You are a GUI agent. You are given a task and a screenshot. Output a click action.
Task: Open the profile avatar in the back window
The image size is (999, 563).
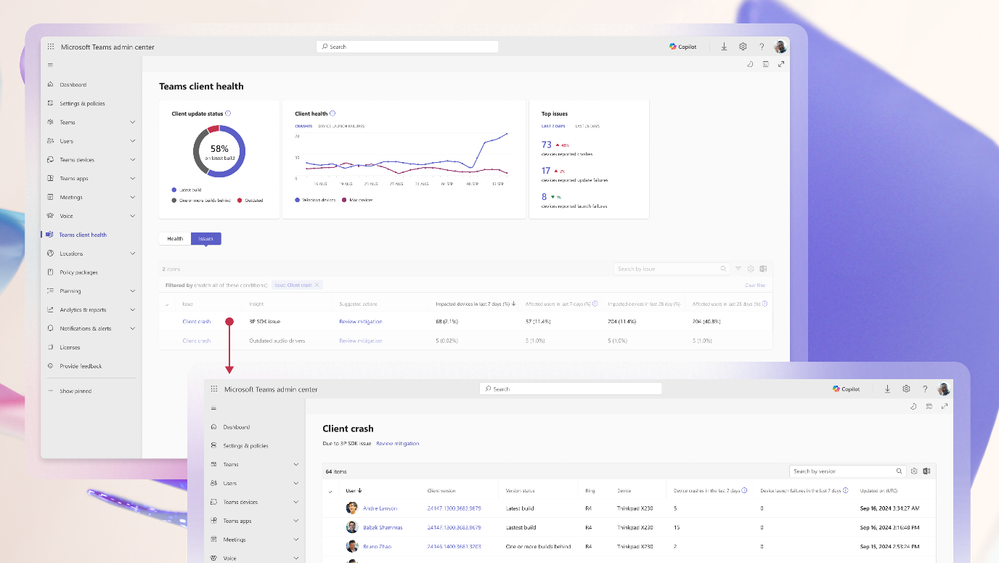(x=780, y=46)
